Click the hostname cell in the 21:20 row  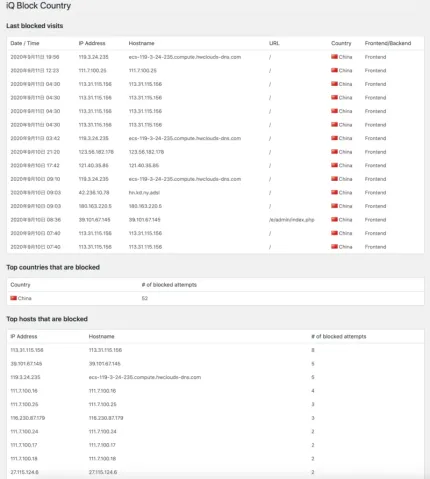coord(146,152)
